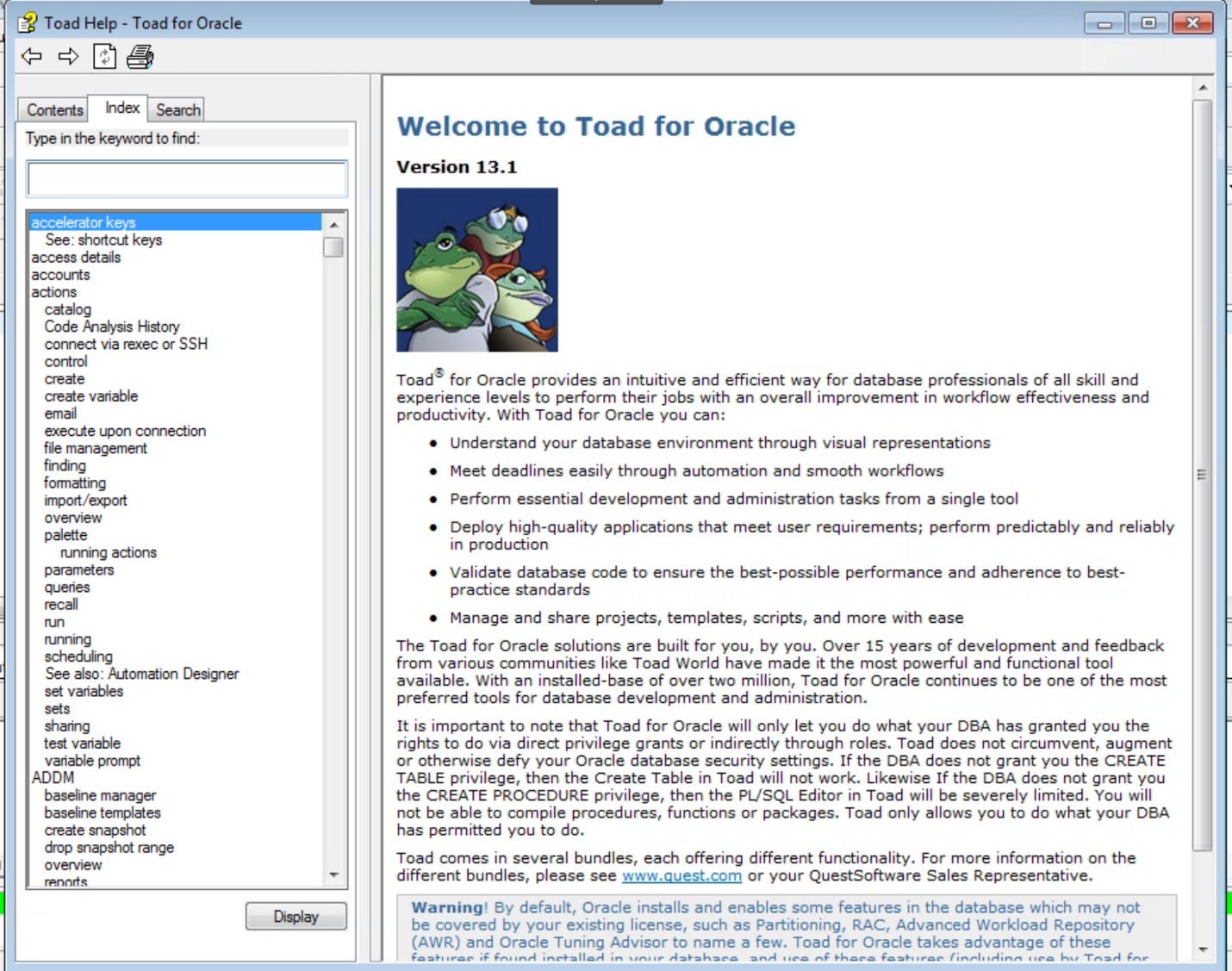Select 'file management' index entry
This screenshot has height=971, width=1232.
[x=96, y=448]
